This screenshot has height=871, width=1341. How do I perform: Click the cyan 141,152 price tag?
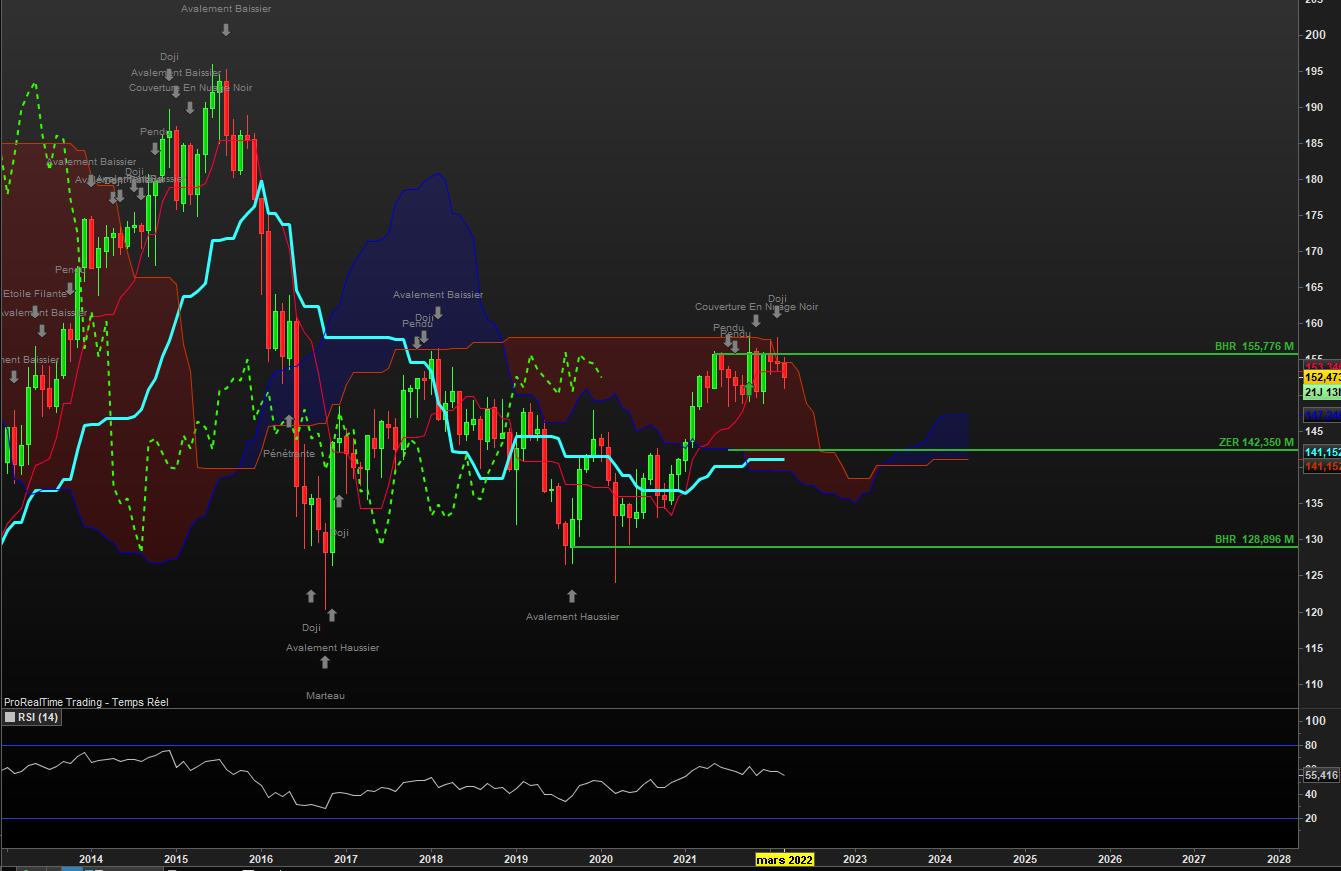coord(1321,453)
